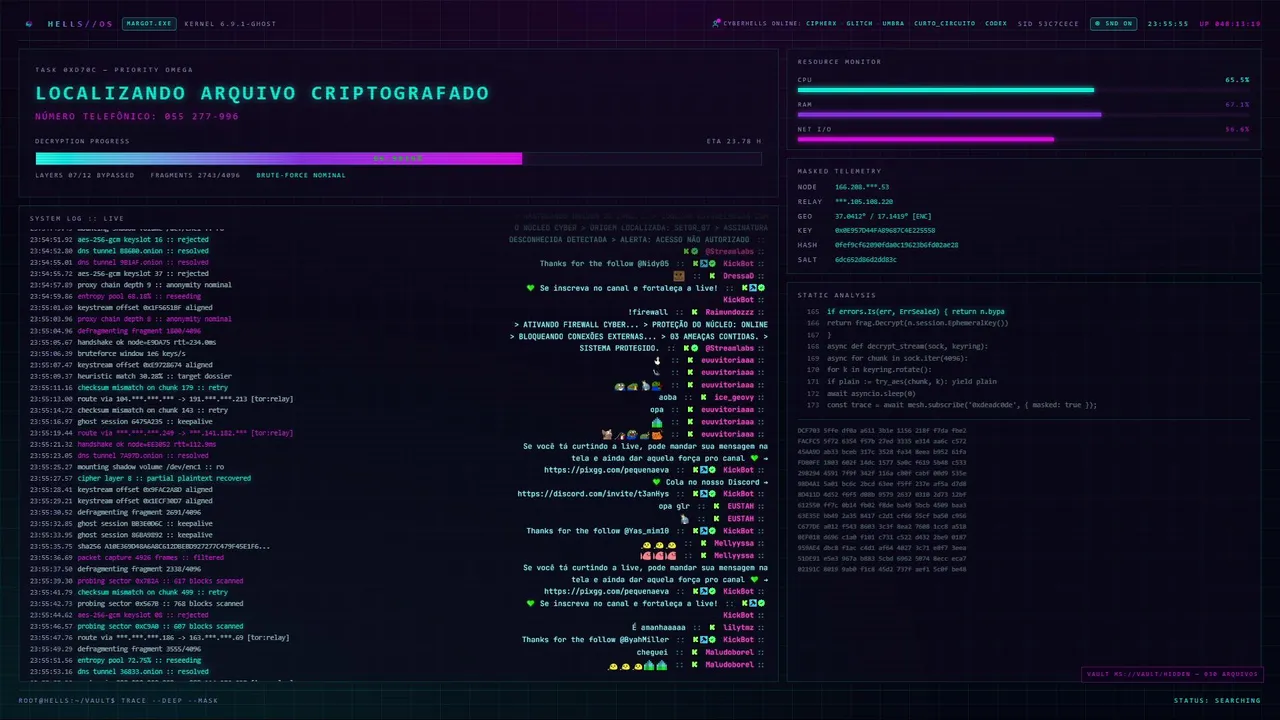Click the 'ETA 23.78 H' readout

(x=734, y=141)
